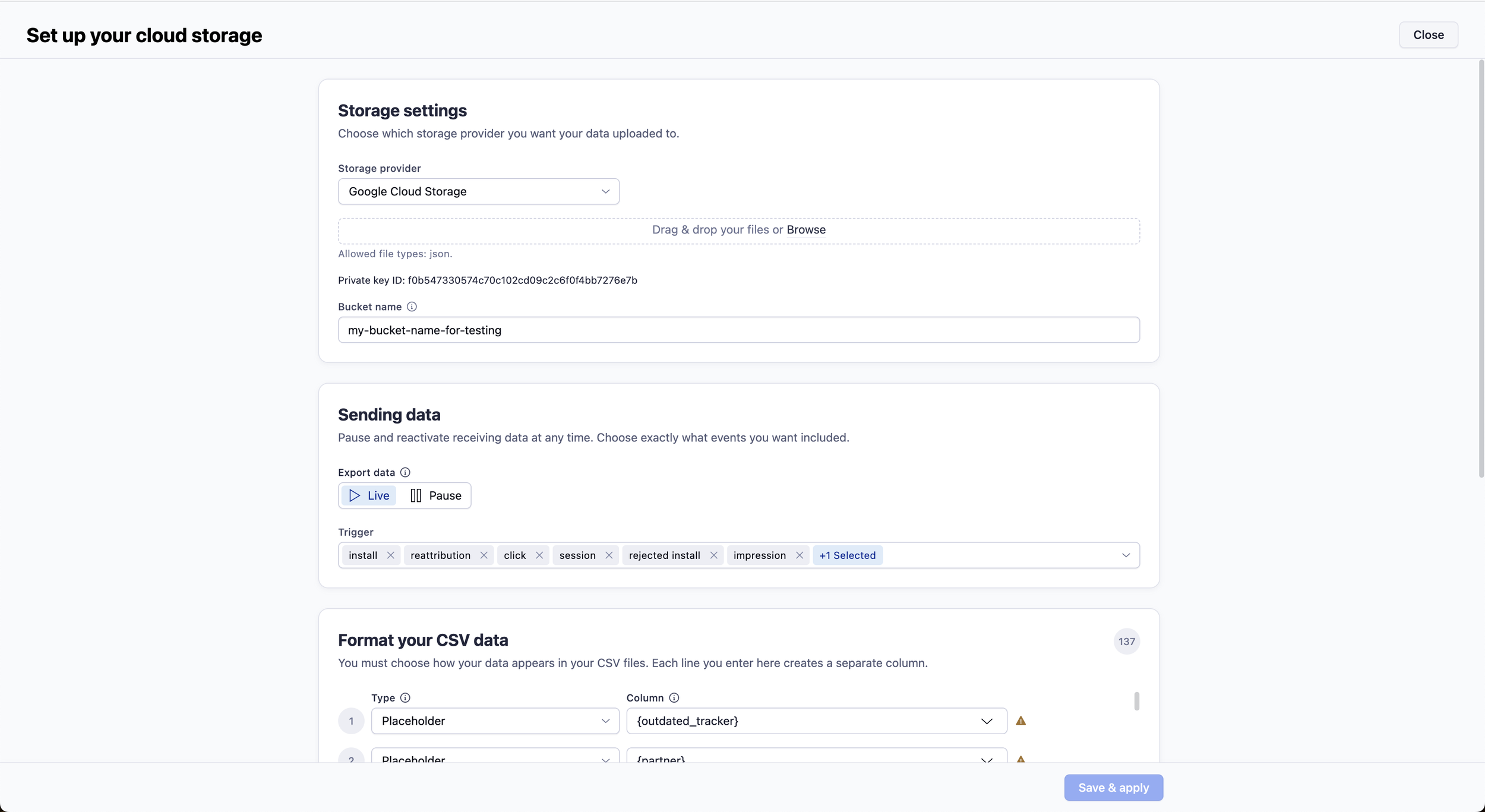Click the Save & apply button
The image size is (1485, 812).
click(x=1113, y=787)
